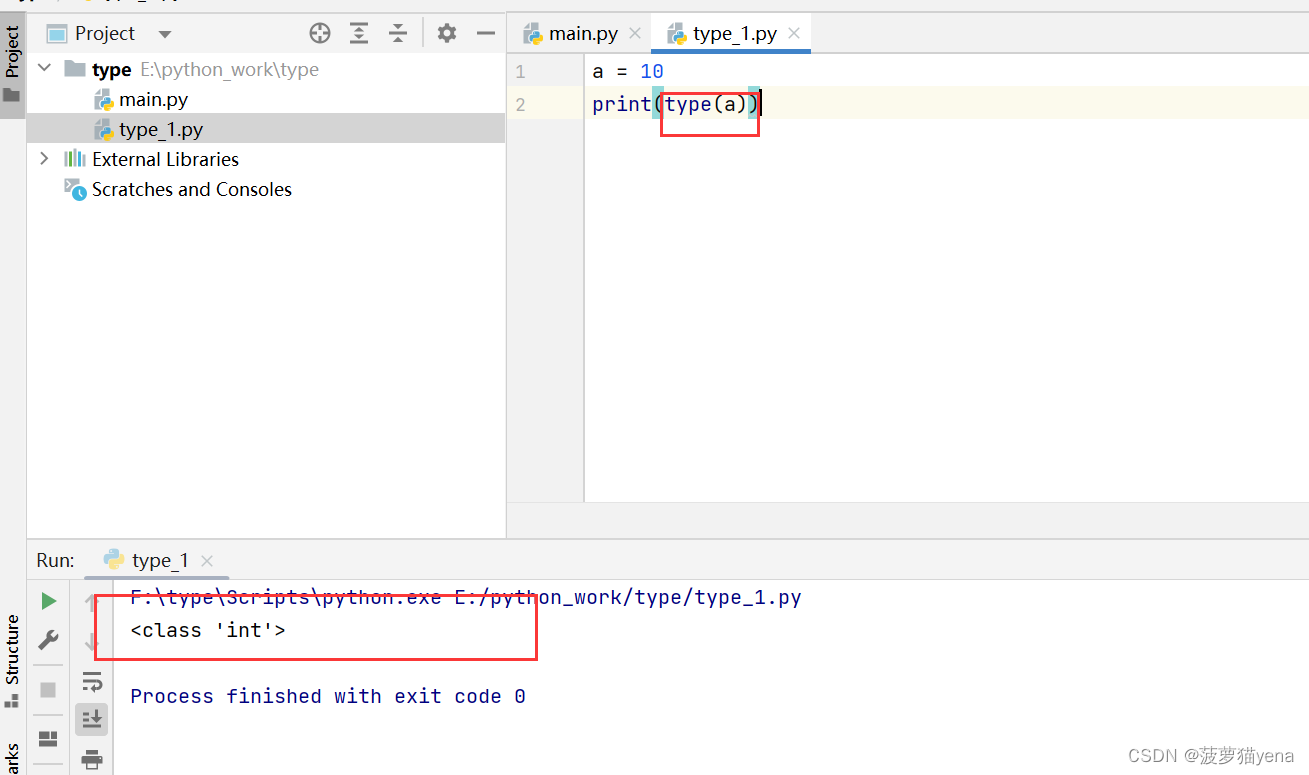This screenshot has height=775, width=1309.
Task: Click 'Process finished with exit code 0' text
Action: pyautogui.click(x=328, y=696)
